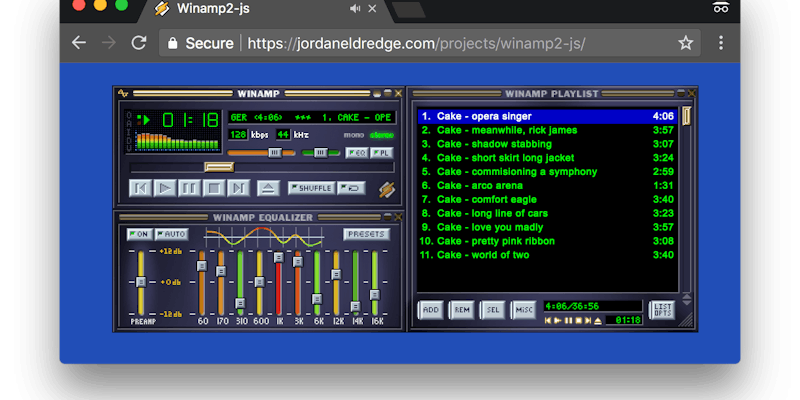Viewport: 800px width, 400px height.
Task: Select Cake - shadow stabbing track
Action: 548,144
